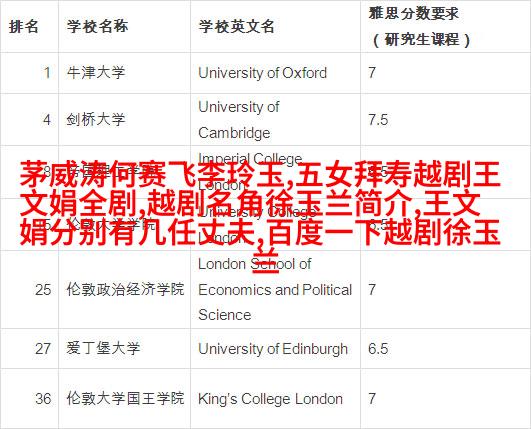This screenshot has height=429, width=531.
Task: Click the 7.5 score for Cambridge
Action: [378, 120]
